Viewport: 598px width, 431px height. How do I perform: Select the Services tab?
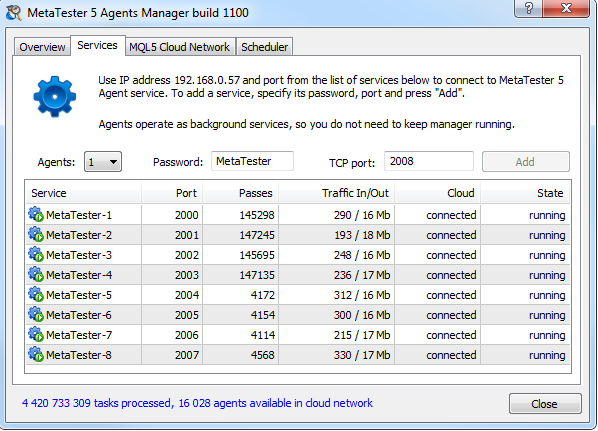(97, 45)
